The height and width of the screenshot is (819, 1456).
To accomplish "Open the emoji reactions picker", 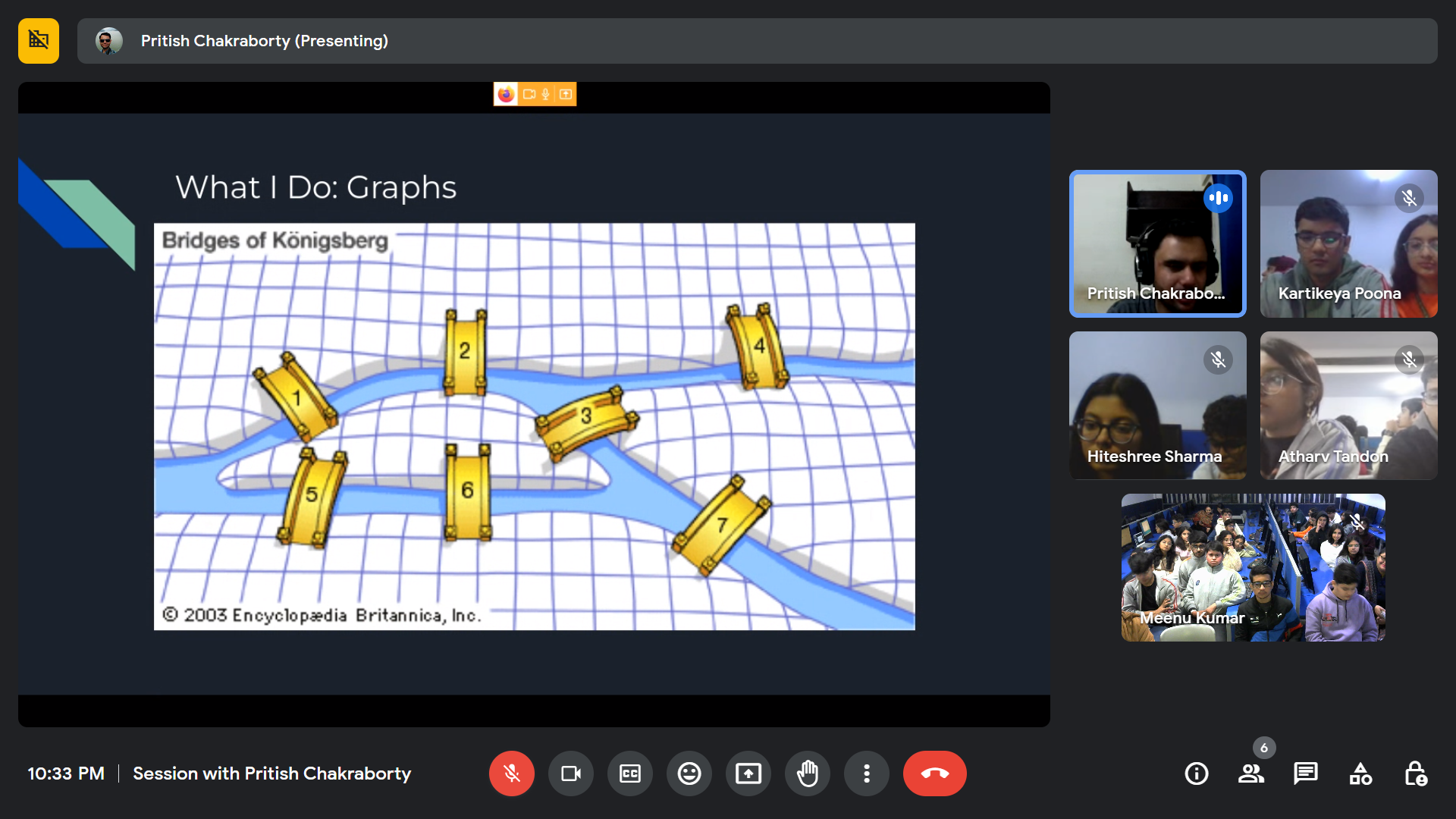I will click(689, 773).
